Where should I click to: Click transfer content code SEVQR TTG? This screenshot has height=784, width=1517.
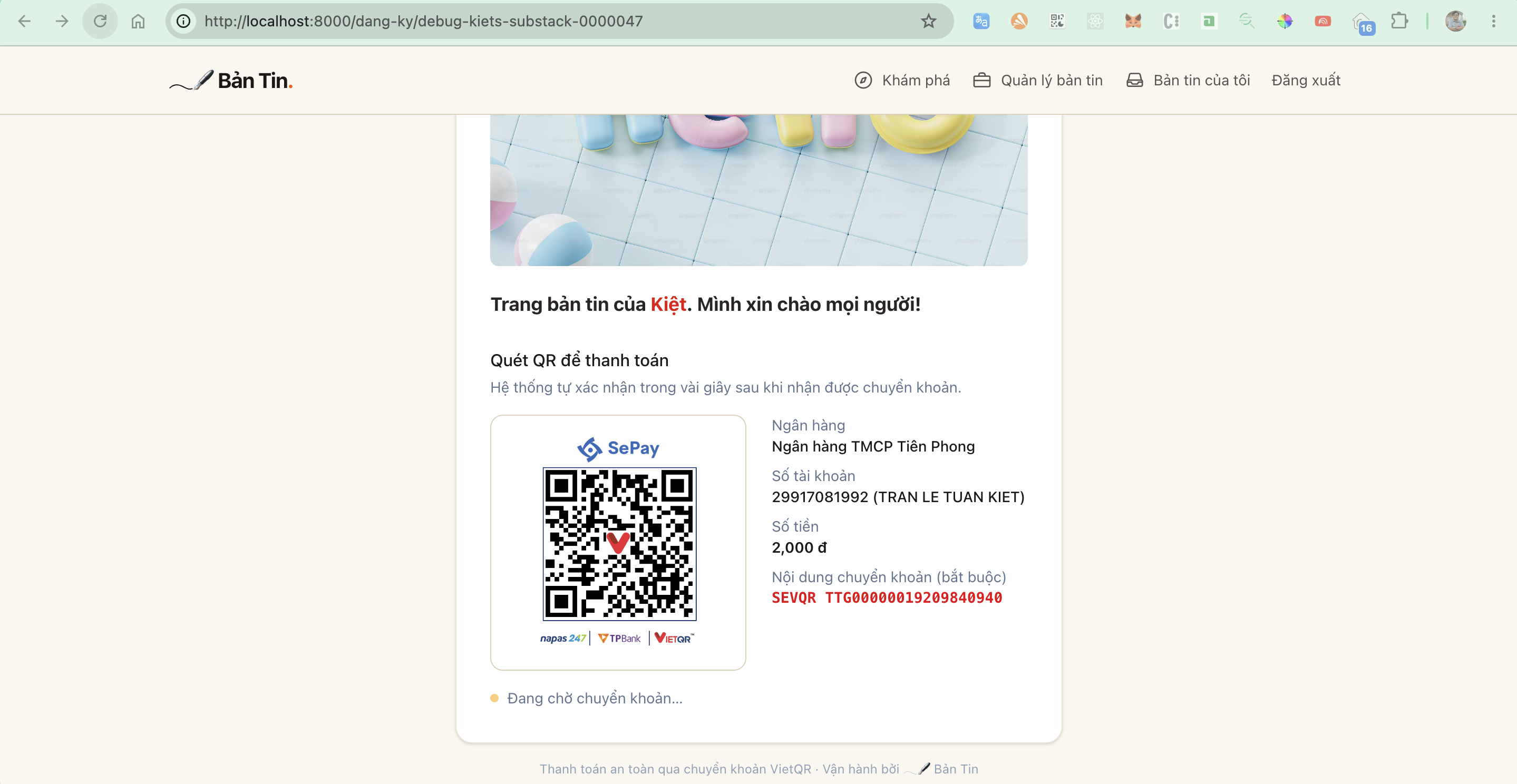tap(887, 598)
